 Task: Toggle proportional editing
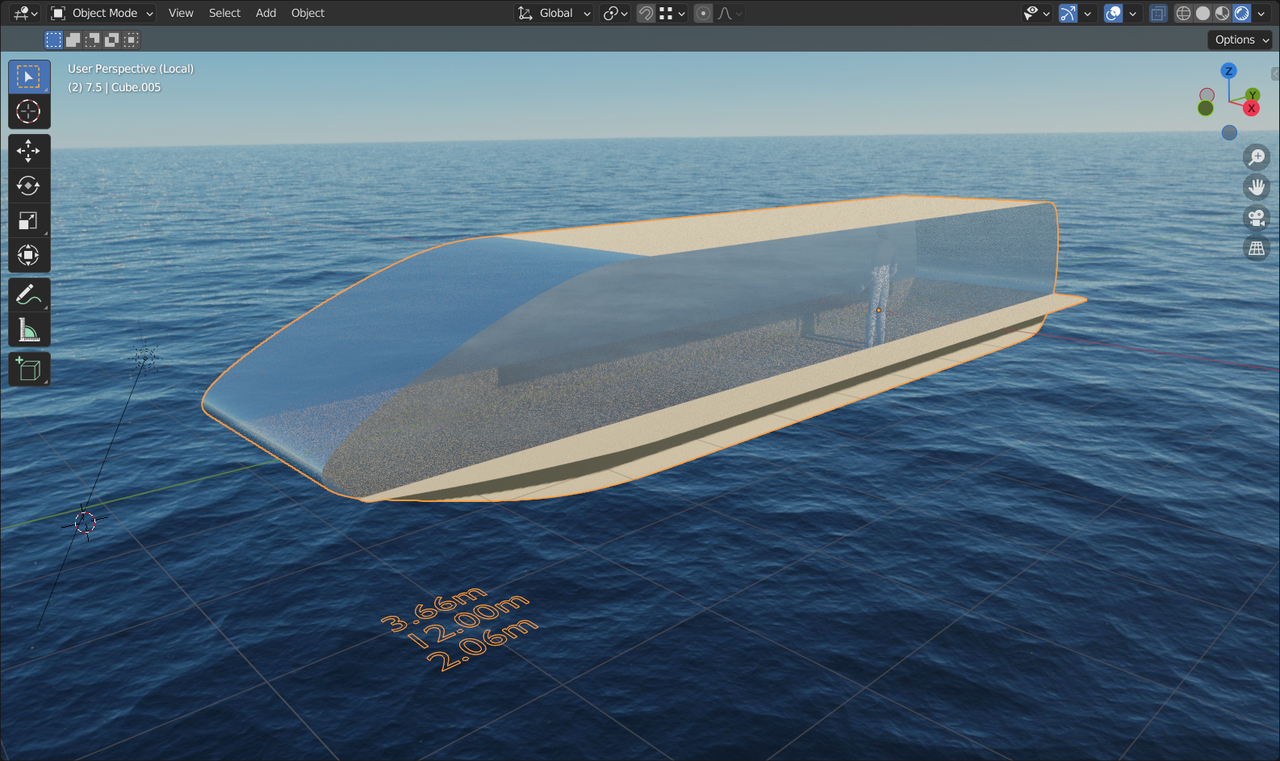tap(703, 13)
